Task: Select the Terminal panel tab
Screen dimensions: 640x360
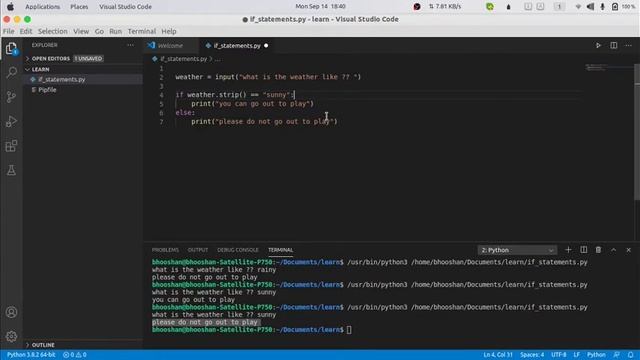Action: [280, 250]
